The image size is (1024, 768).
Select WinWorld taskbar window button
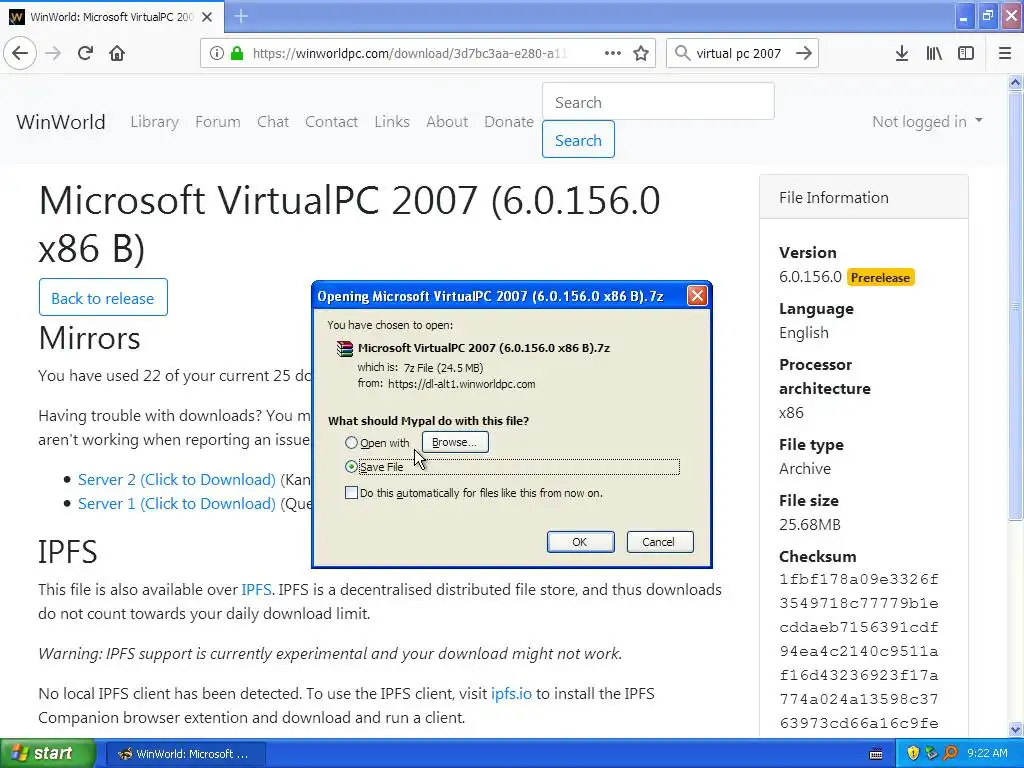185,754
